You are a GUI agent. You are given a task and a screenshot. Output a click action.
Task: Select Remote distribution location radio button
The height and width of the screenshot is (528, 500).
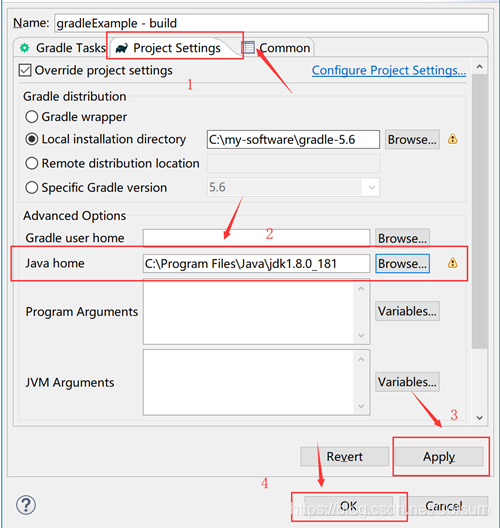32,163
